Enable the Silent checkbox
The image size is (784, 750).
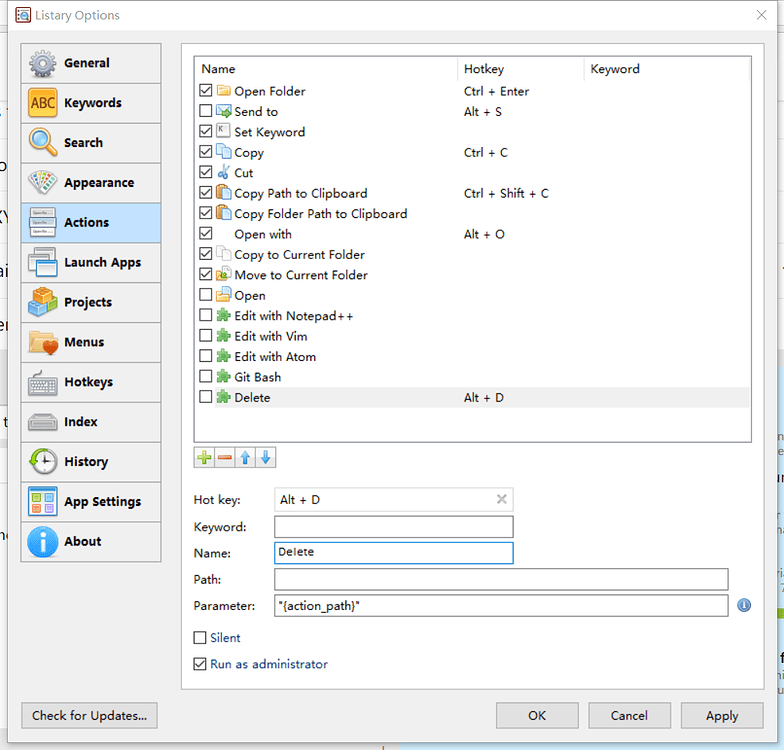click(201, 638)
